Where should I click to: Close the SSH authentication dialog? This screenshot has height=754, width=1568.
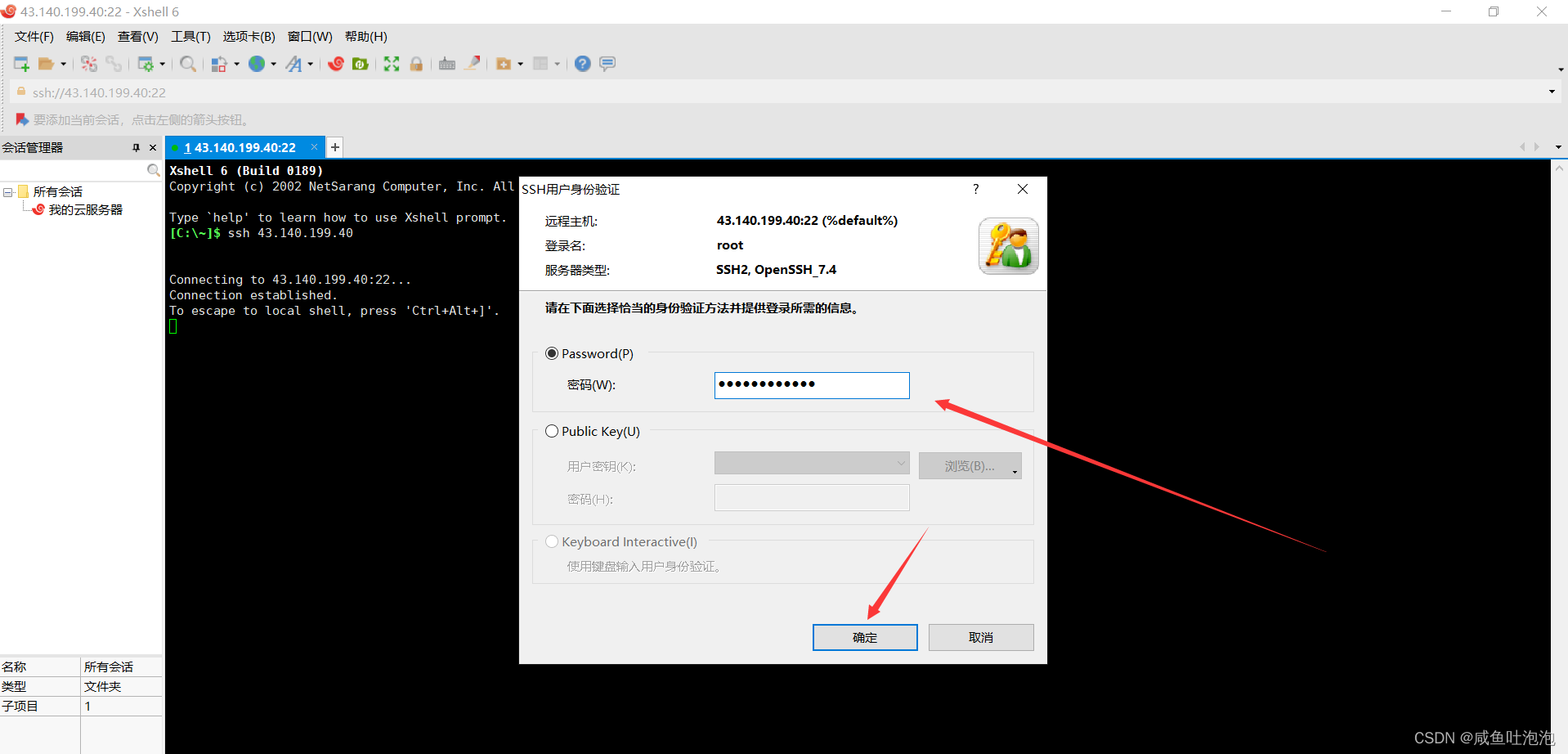coord(1023,189)
